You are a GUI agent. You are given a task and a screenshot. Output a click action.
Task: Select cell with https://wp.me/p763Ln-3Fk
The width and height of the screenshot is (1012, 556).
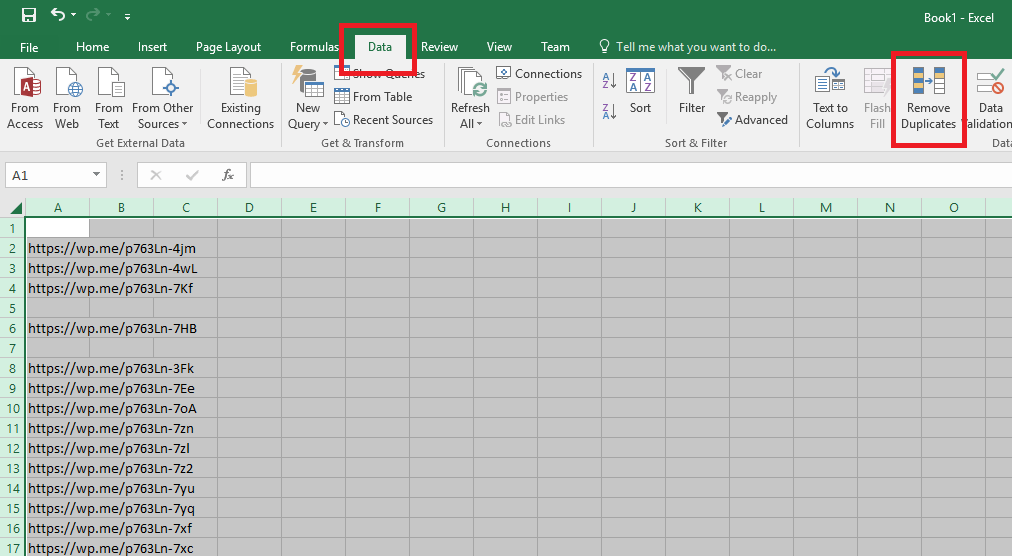57,368
